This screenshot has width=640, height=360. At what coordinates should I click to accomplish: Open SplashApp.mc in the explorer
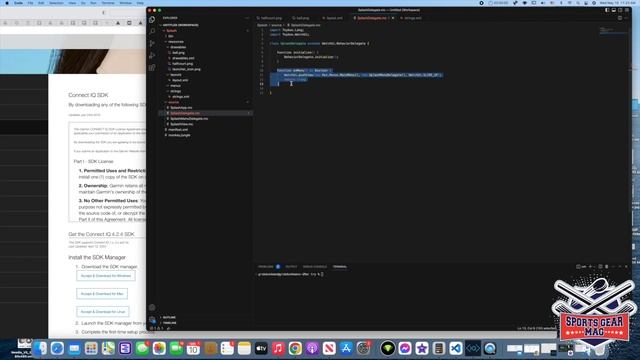(x=181, y=108)
